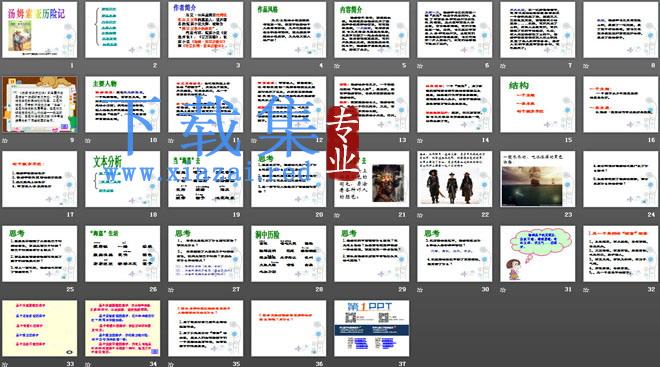Viewport: 660px width, 367px height.
Task: Select slide 23 with ship on sea picture
Action: 538,179
